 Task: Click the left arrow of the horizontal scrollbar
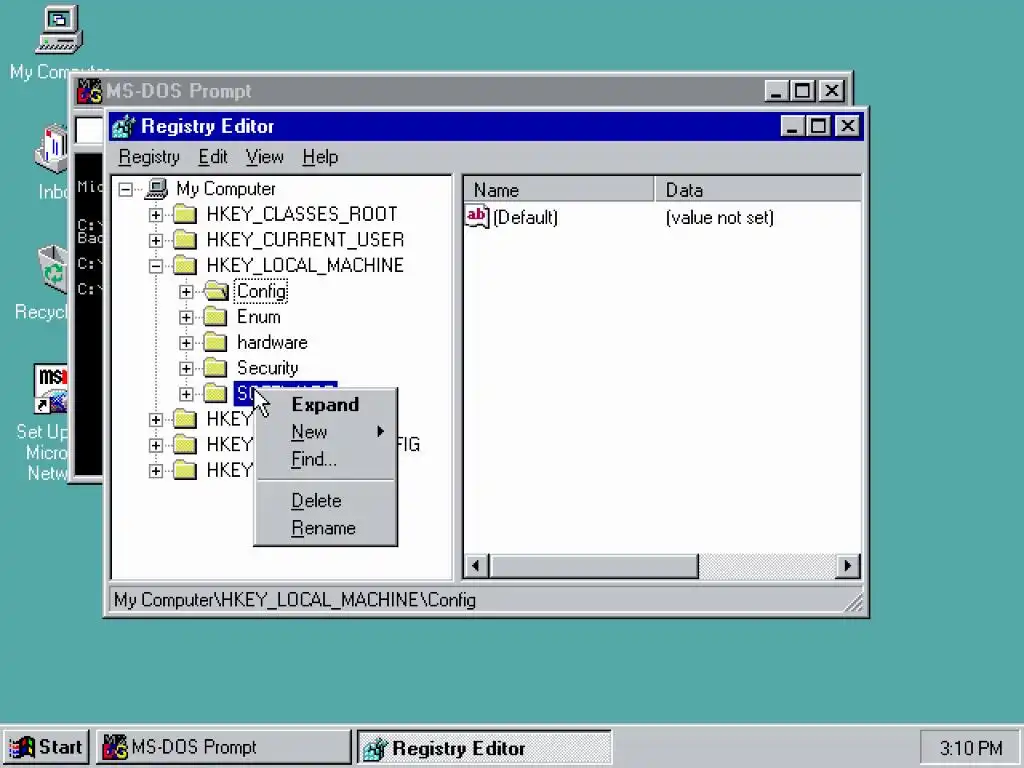coord(476,566)
